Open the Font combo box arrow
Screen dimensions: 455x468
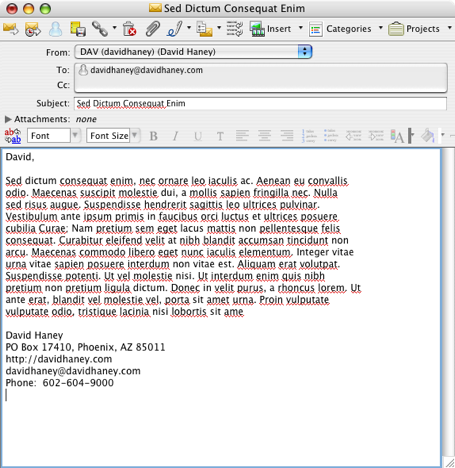tap(75, 136)
